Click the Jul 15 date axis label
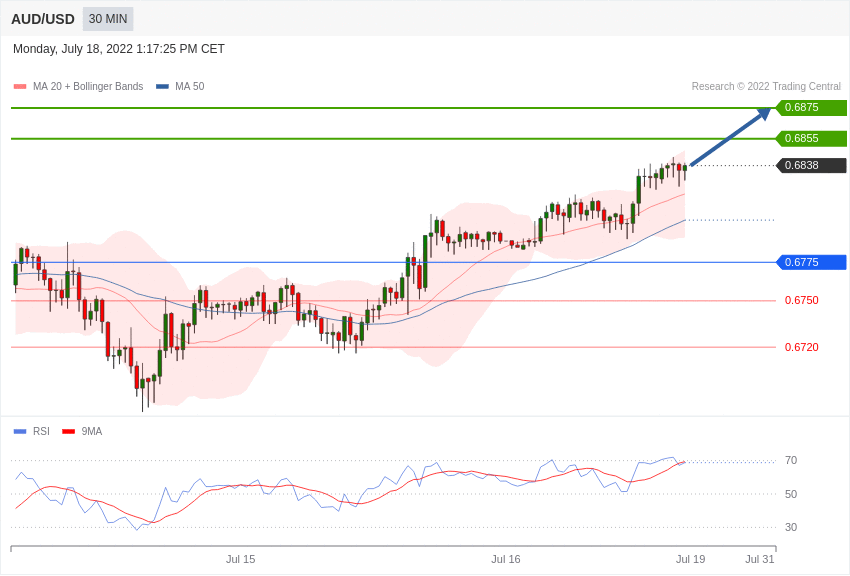 point(240,559)
